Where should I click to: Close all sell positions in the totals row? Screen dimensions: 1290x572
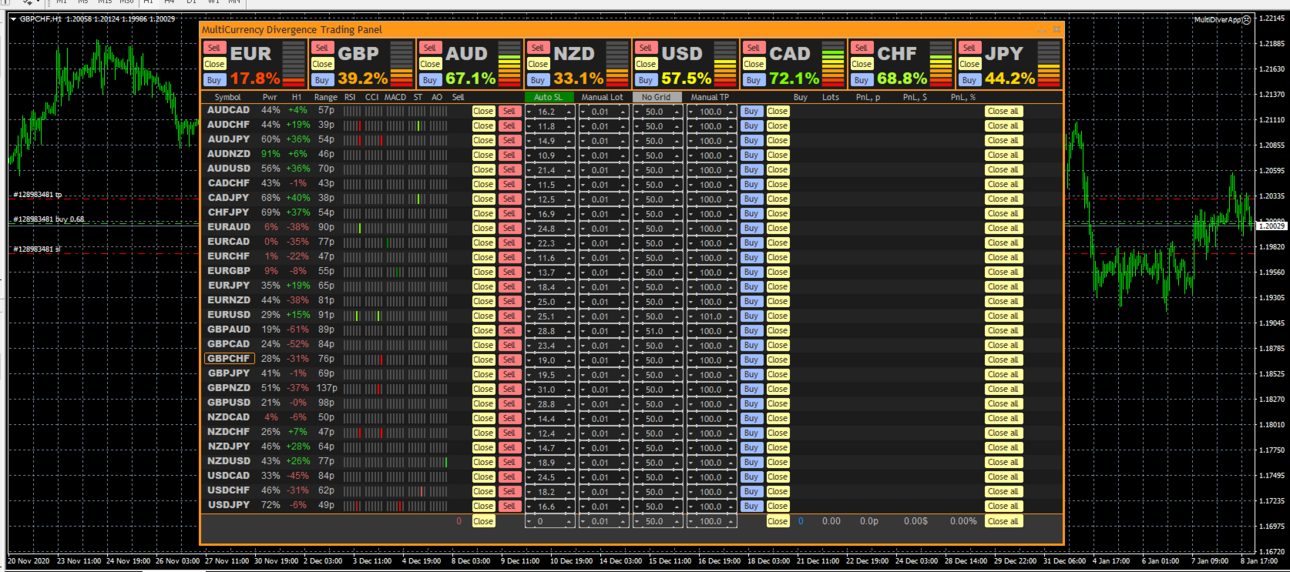483,521
